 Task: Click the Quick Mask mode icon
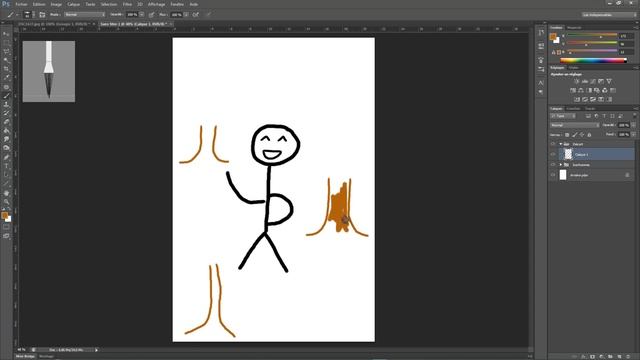[6, 227]
